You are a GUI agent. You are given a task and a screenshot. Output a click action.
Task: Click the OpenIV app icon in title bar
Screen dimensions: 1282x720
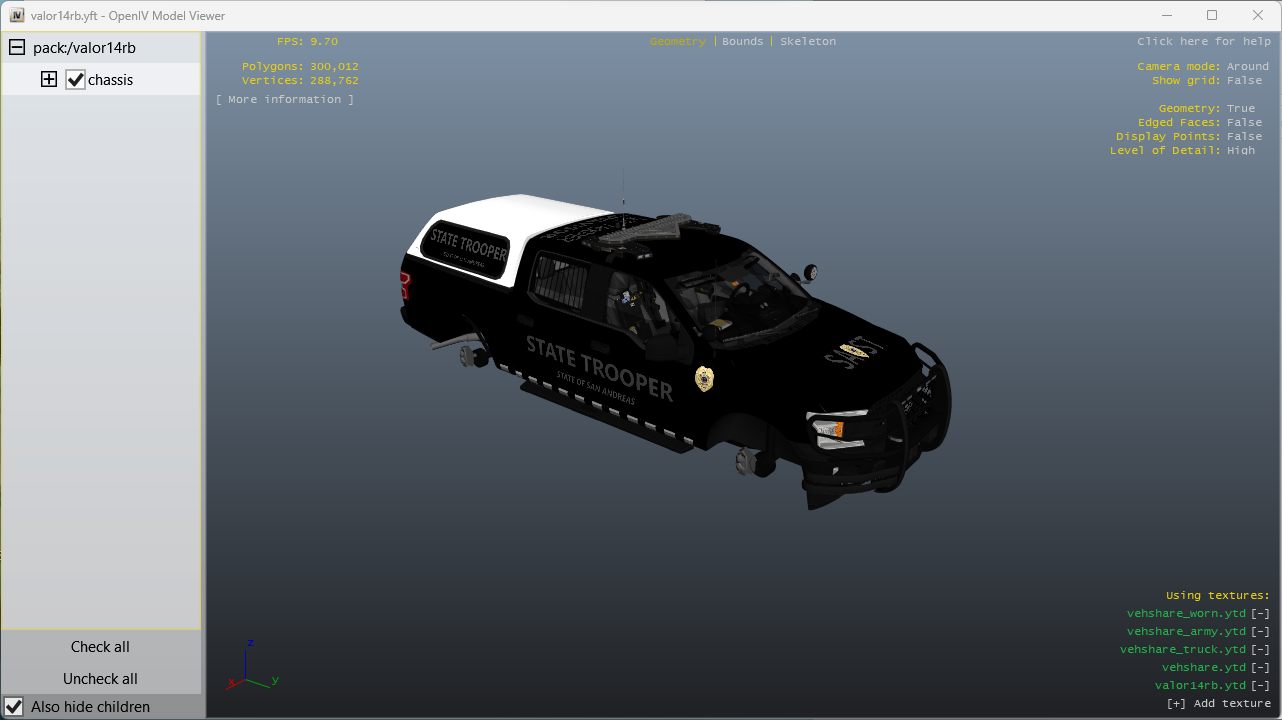click(x=16, y=15)
